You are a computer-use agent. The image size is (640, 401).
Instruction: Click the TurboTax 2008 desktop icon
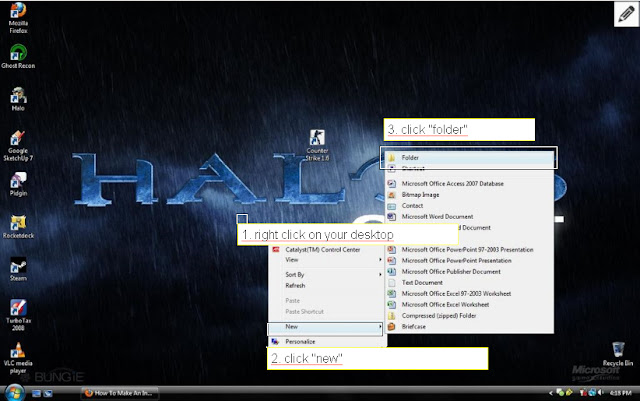tap(18, 315)
